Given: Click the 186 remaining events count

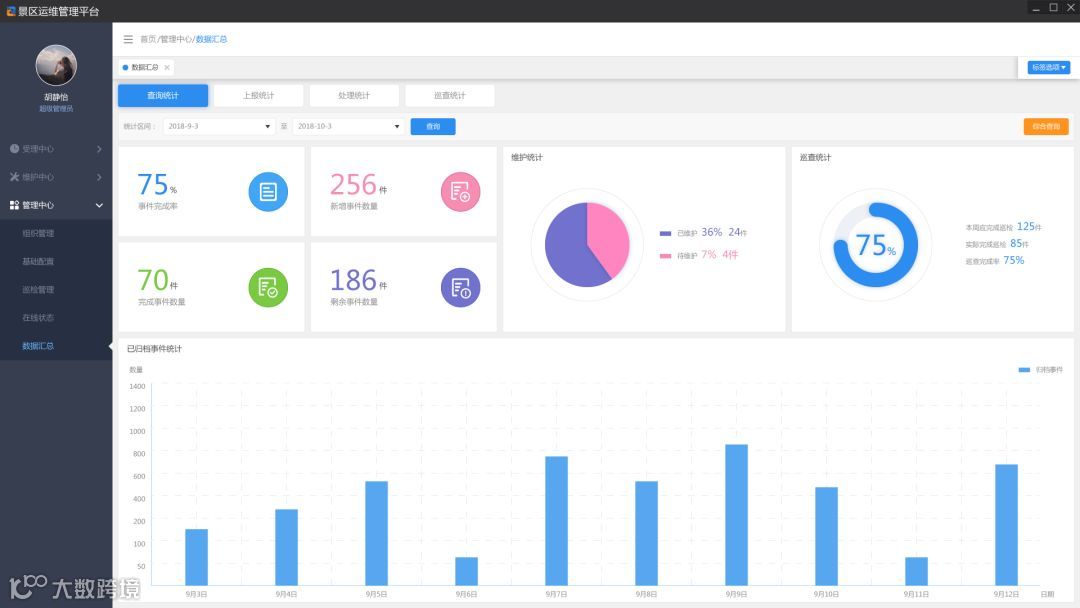Looking at the screenshot, I should 353,280.
